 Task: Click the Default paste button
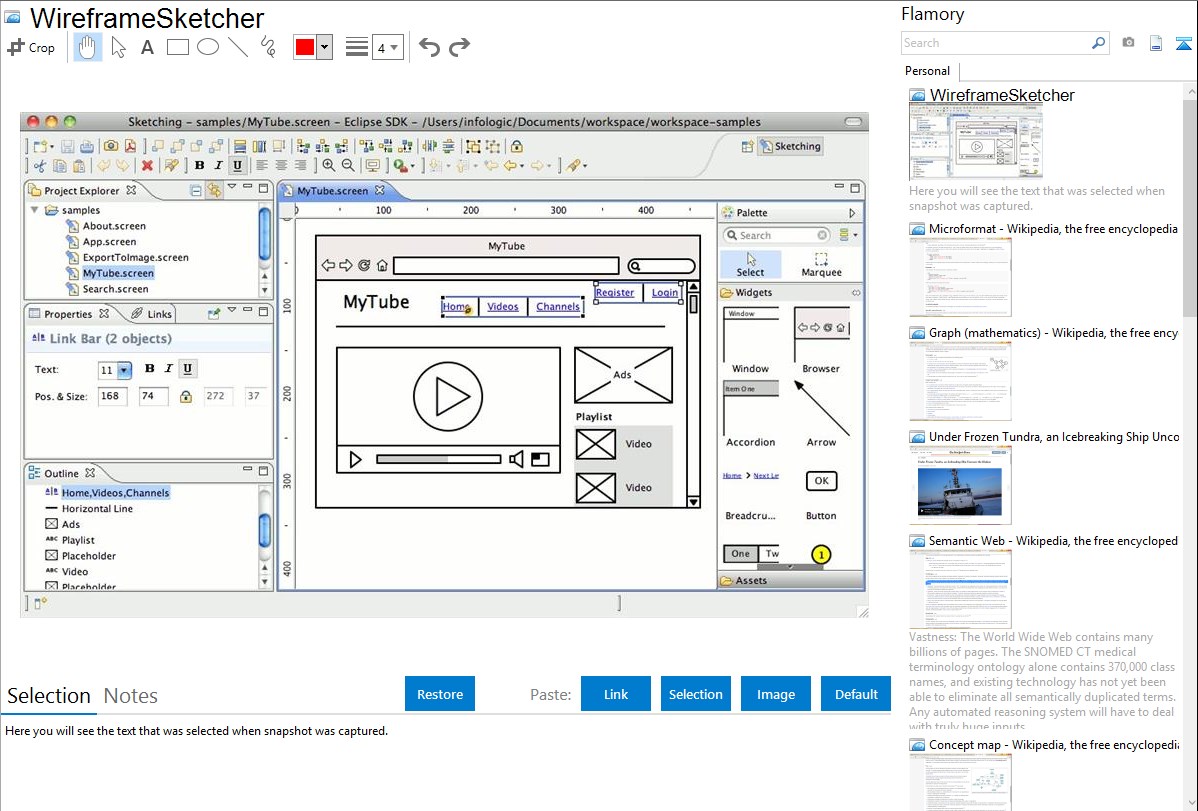pos(856,694)
